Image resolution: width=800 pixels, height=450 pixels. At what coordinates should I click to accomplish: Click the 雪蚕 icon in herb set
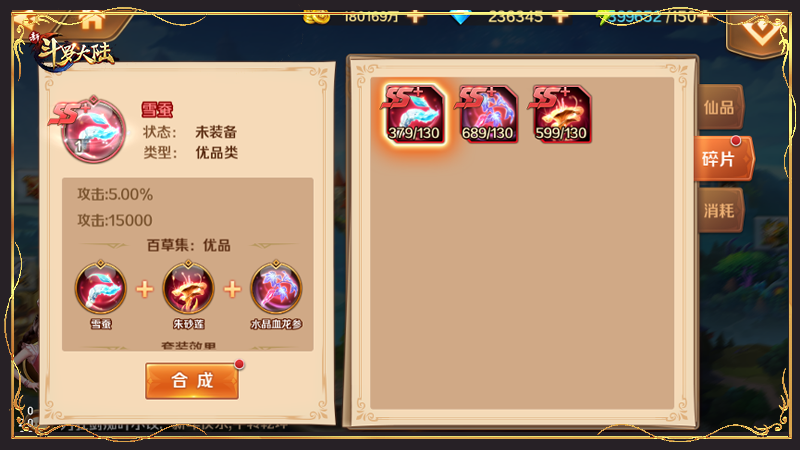click(x=101, y=288)
